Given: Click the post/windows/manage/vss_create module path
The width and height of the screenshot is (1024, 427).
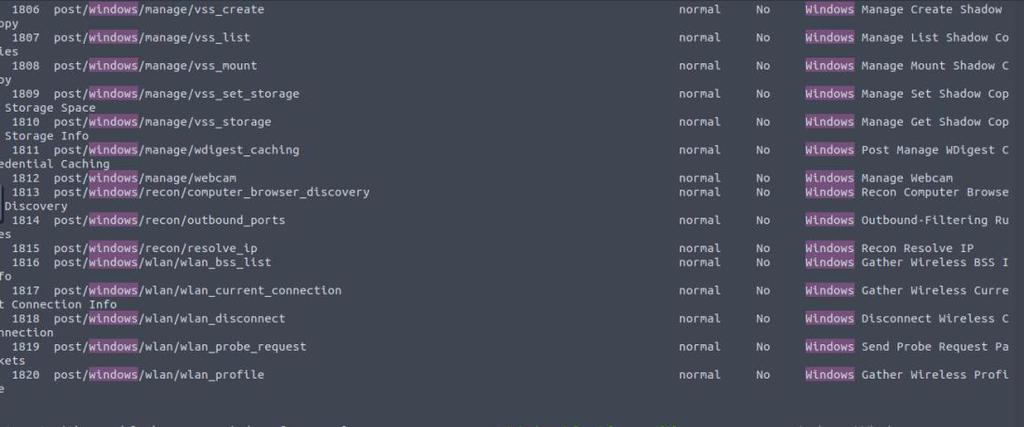Looking at the screenshot, I should tap(159, 10).
